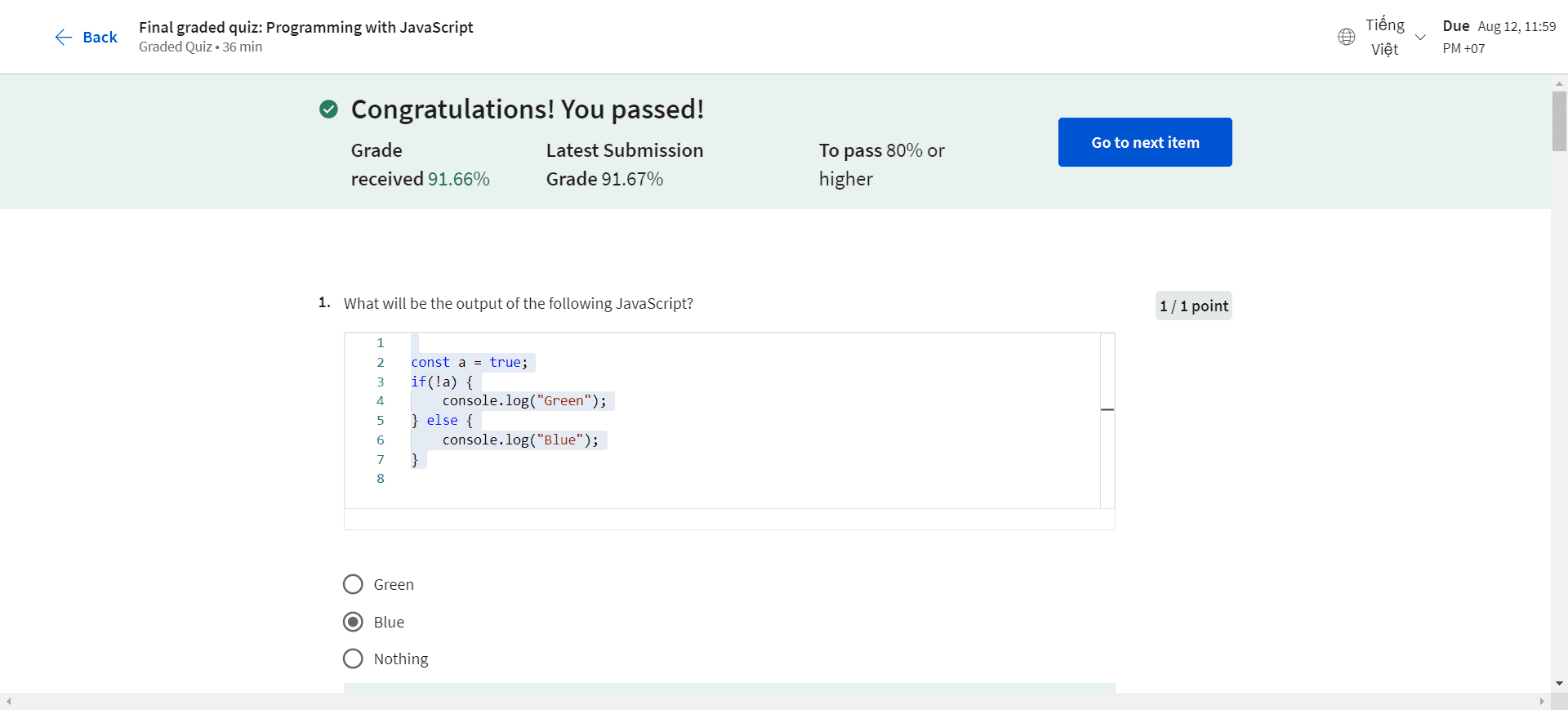
Task: Click the Go to next item button
Action: [1145, 142]
